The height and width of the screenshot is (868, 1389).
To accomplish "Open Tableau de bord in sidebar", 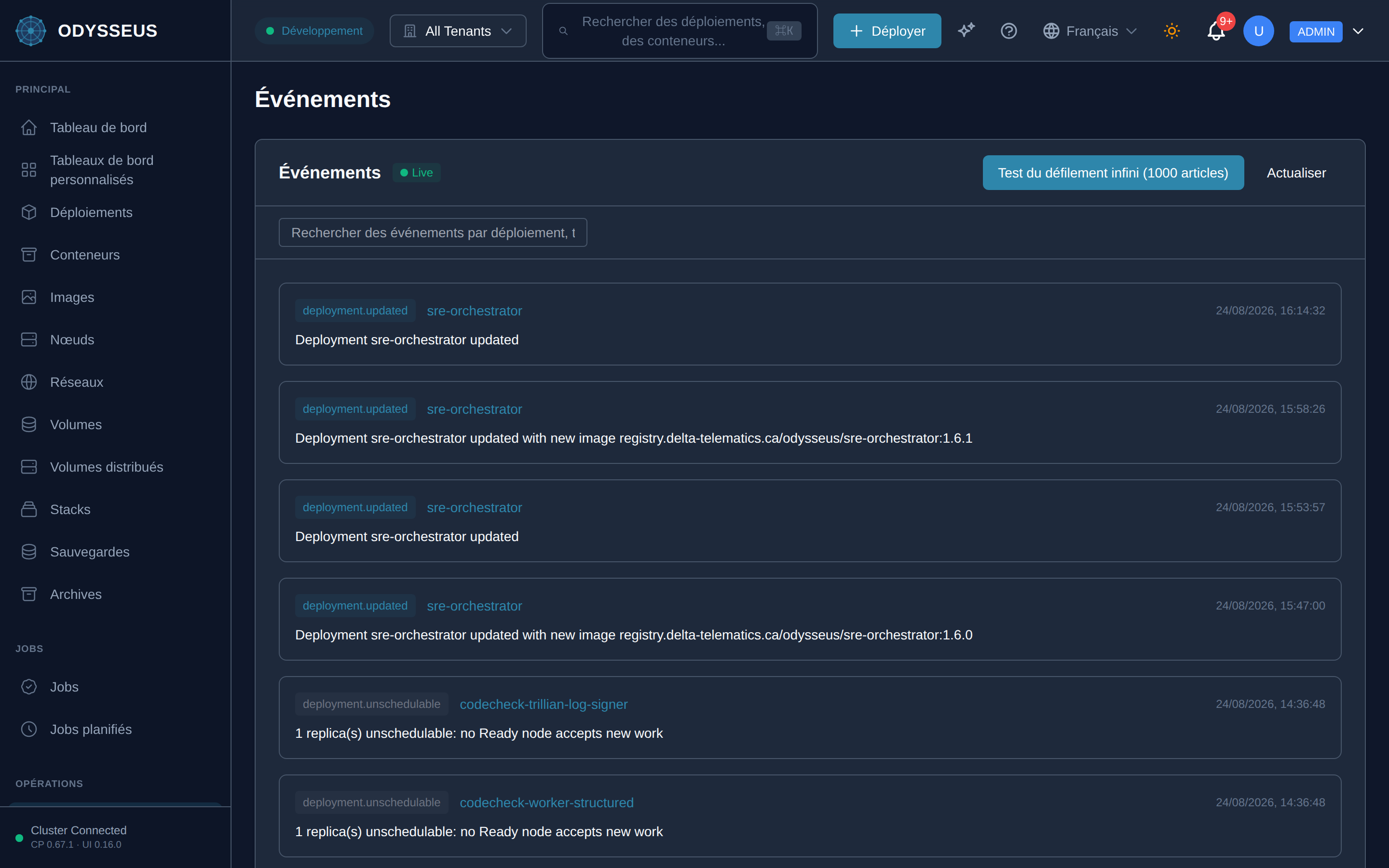I will coord(115,127).
